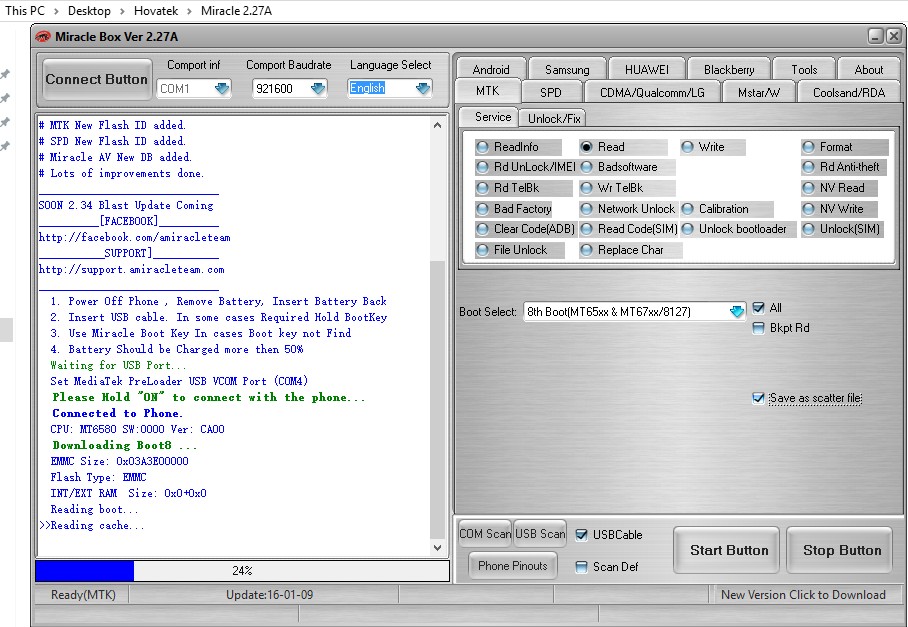Click New Version Click to Download
908x627 pixels.
(x=803, y=595)
